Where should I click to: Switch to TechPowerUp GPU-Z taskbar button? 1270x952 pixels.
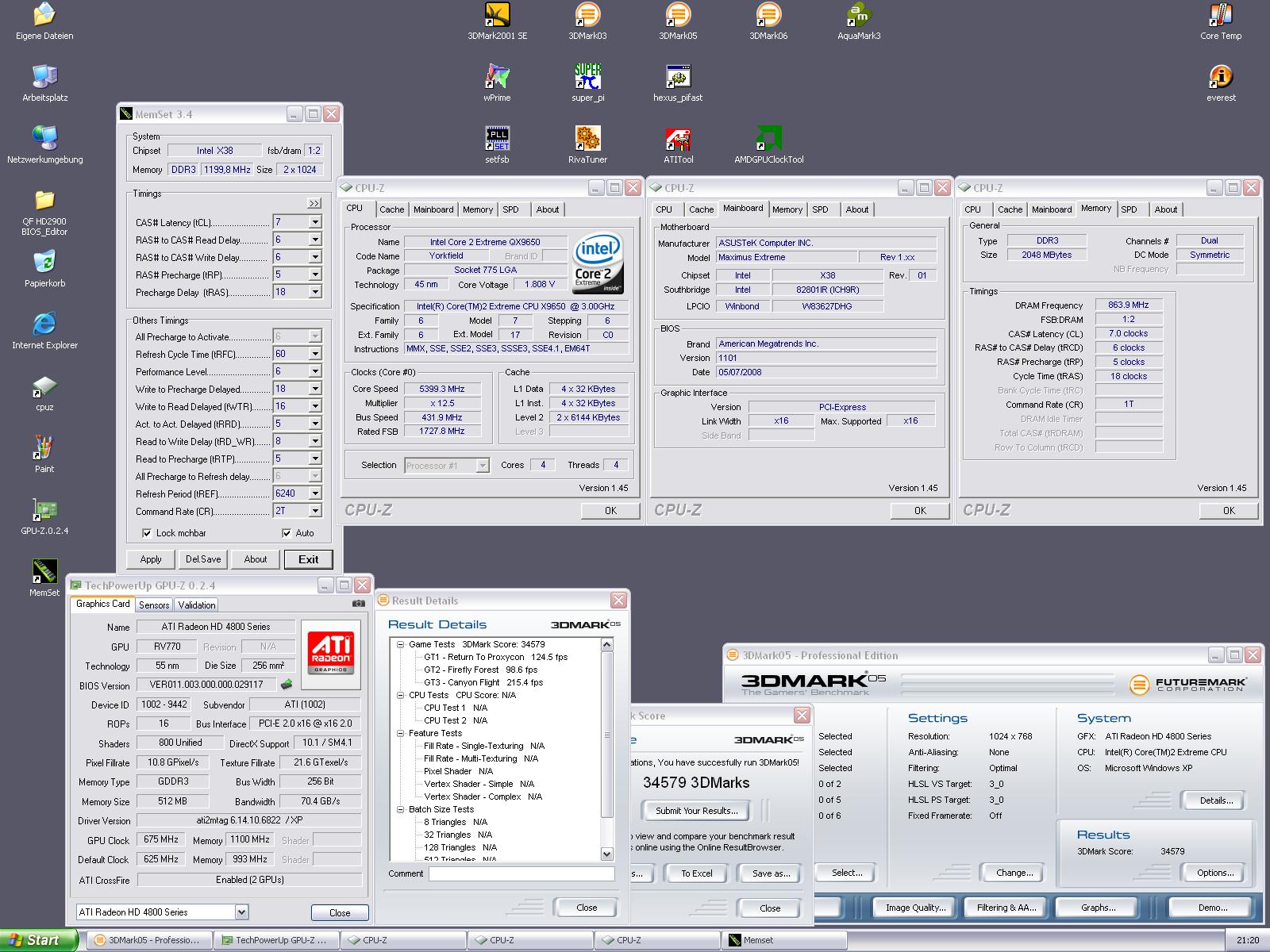tap(276, 940)
